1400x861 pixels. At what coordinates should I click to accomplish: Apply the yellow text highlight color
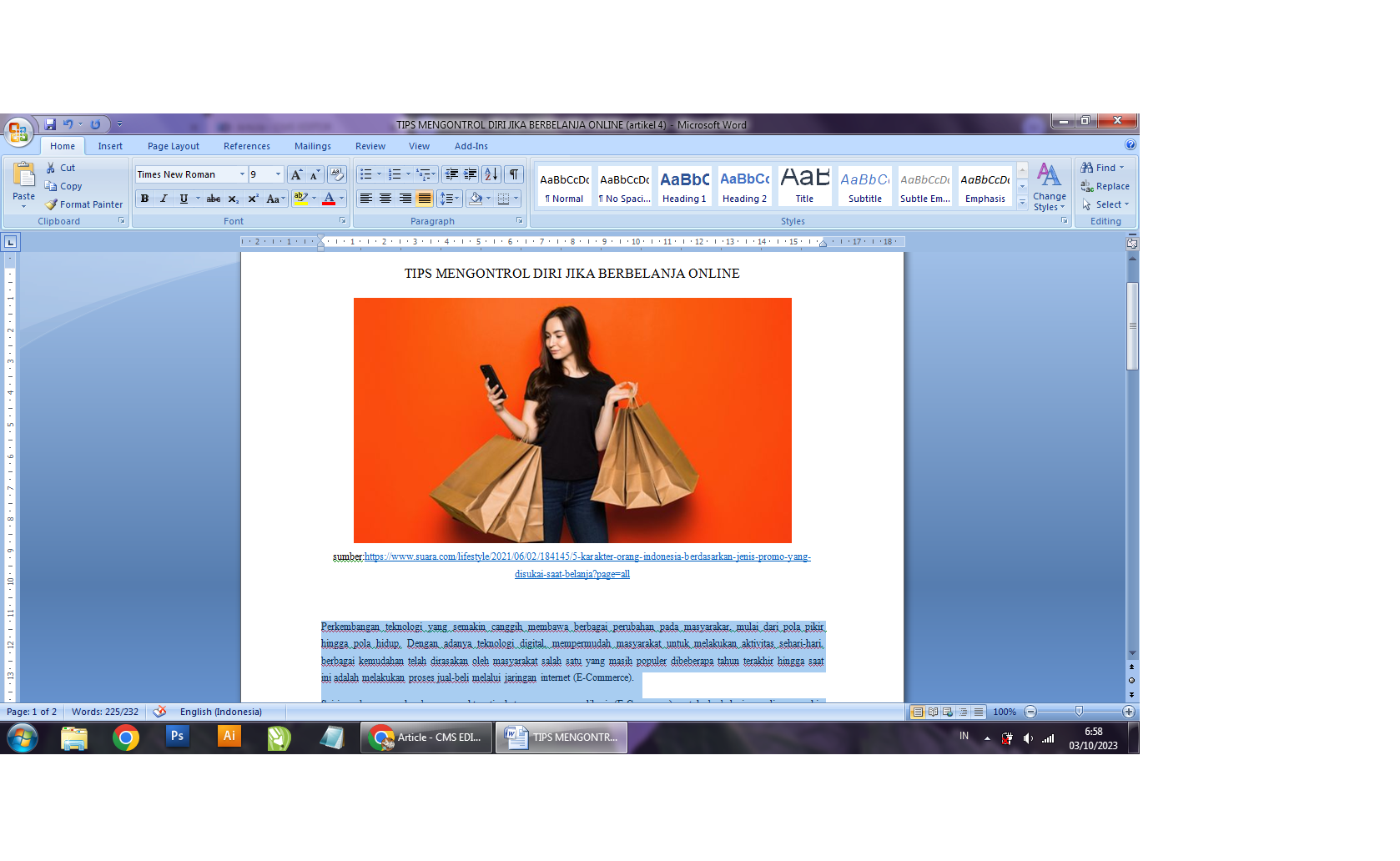click(x=301, y=199)
